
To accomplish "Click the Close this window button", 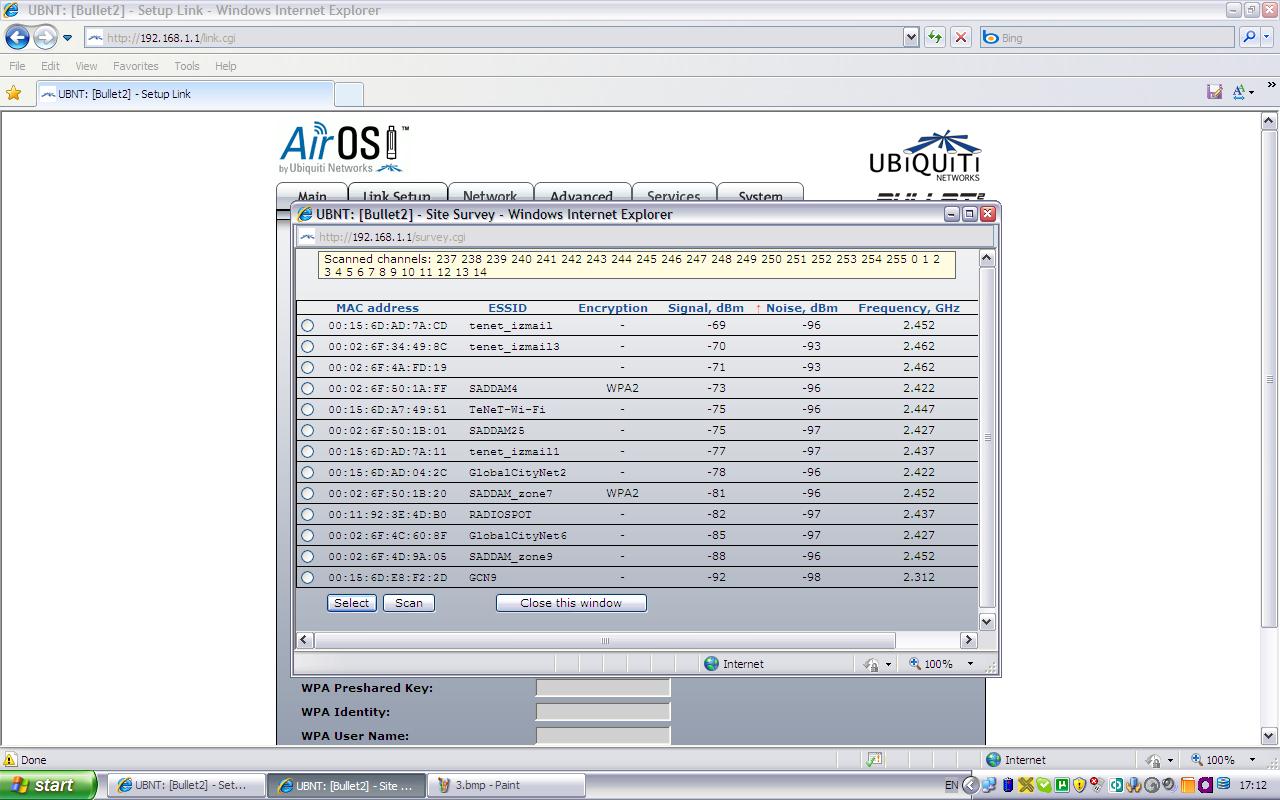I will pos(571,603).
